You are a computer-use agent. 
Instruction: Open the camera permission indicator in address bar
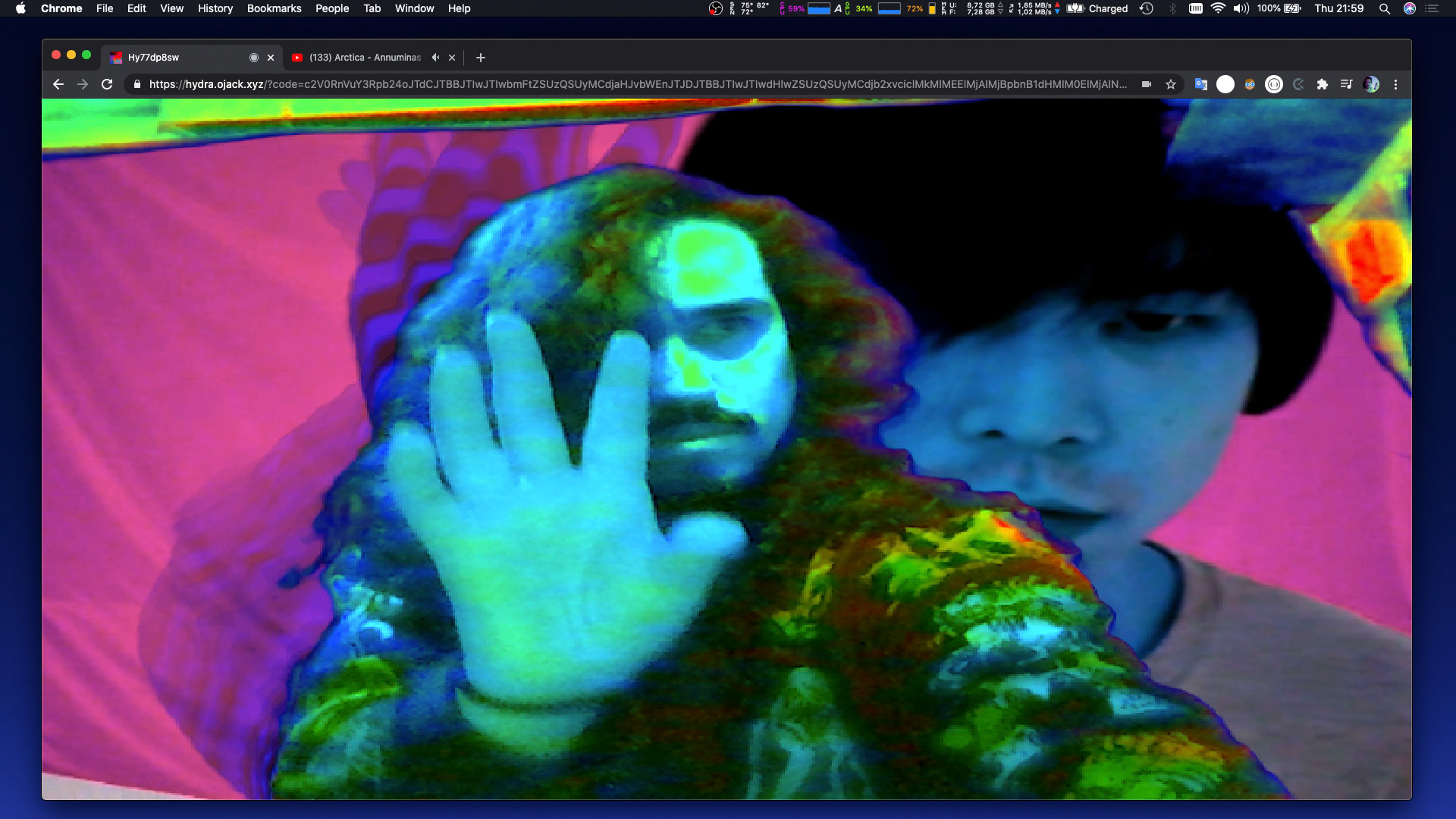[1147, 84]
